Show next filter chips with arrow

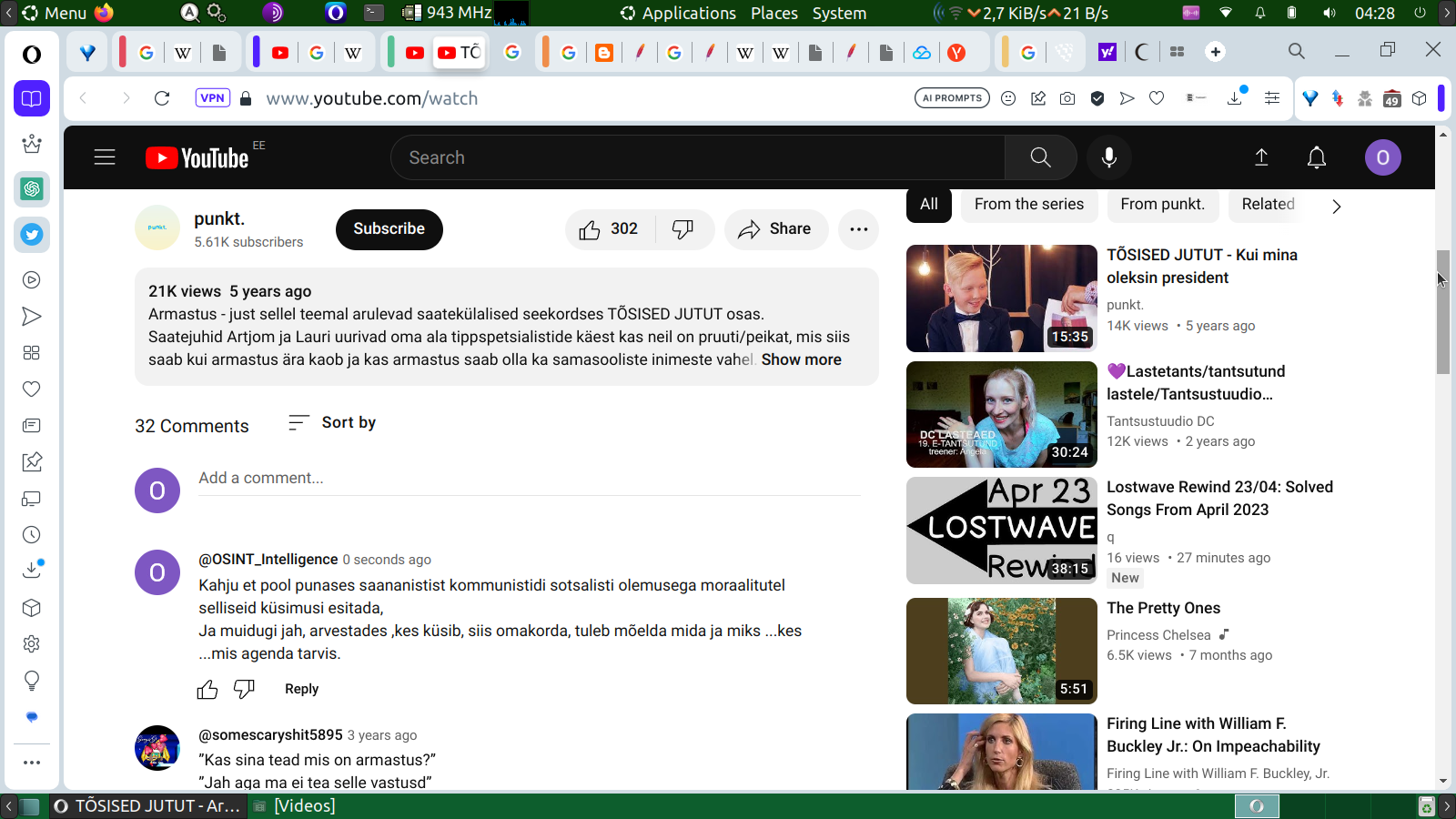click(x=1336, y=207)
